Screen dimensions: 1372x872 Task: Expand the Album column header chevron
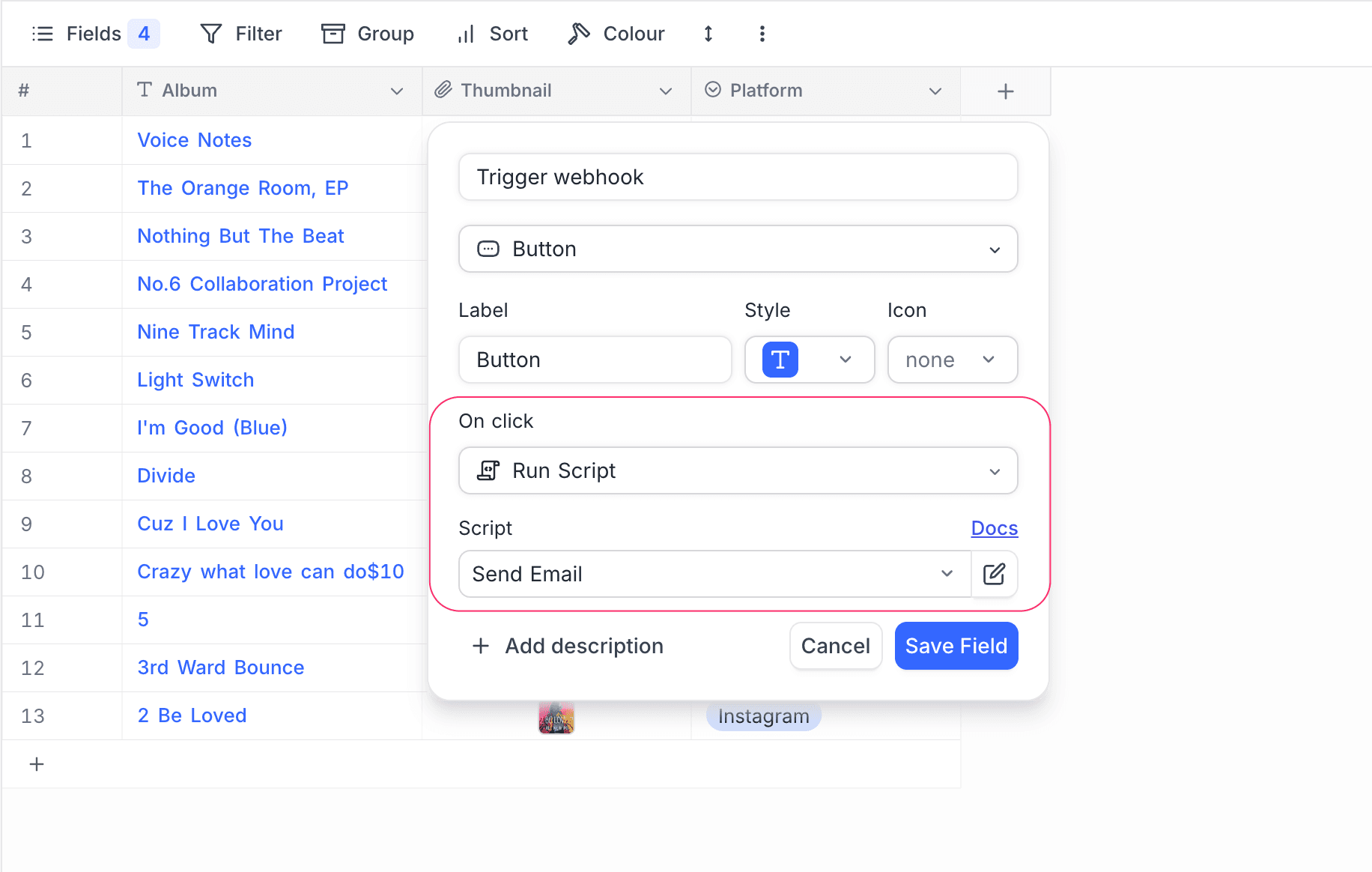pos(397,91)
